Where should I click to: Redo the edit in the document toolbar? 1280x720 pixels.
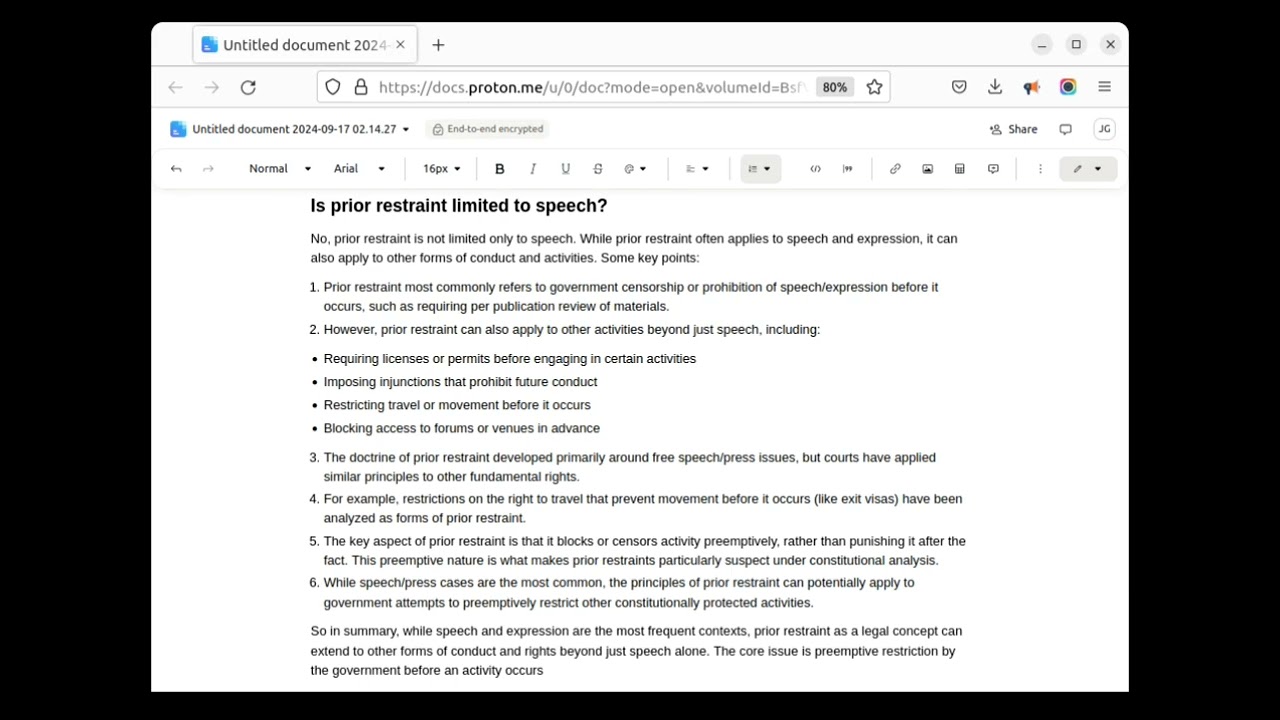208,169
